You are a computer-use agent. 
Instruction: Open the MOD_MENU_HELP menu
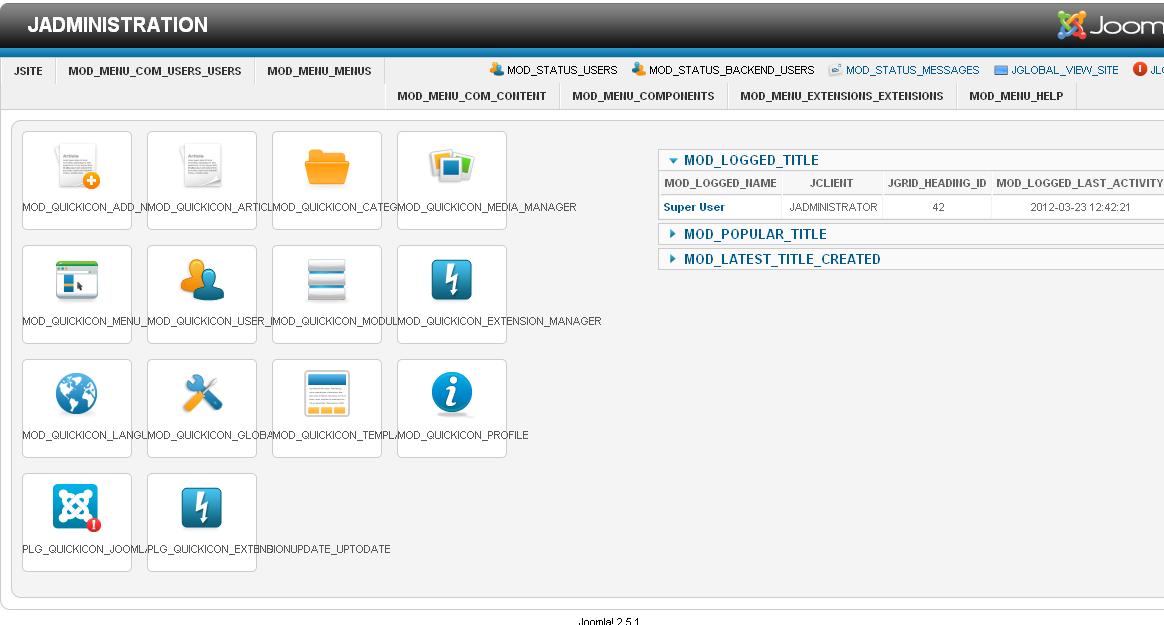click(1016, 96)
